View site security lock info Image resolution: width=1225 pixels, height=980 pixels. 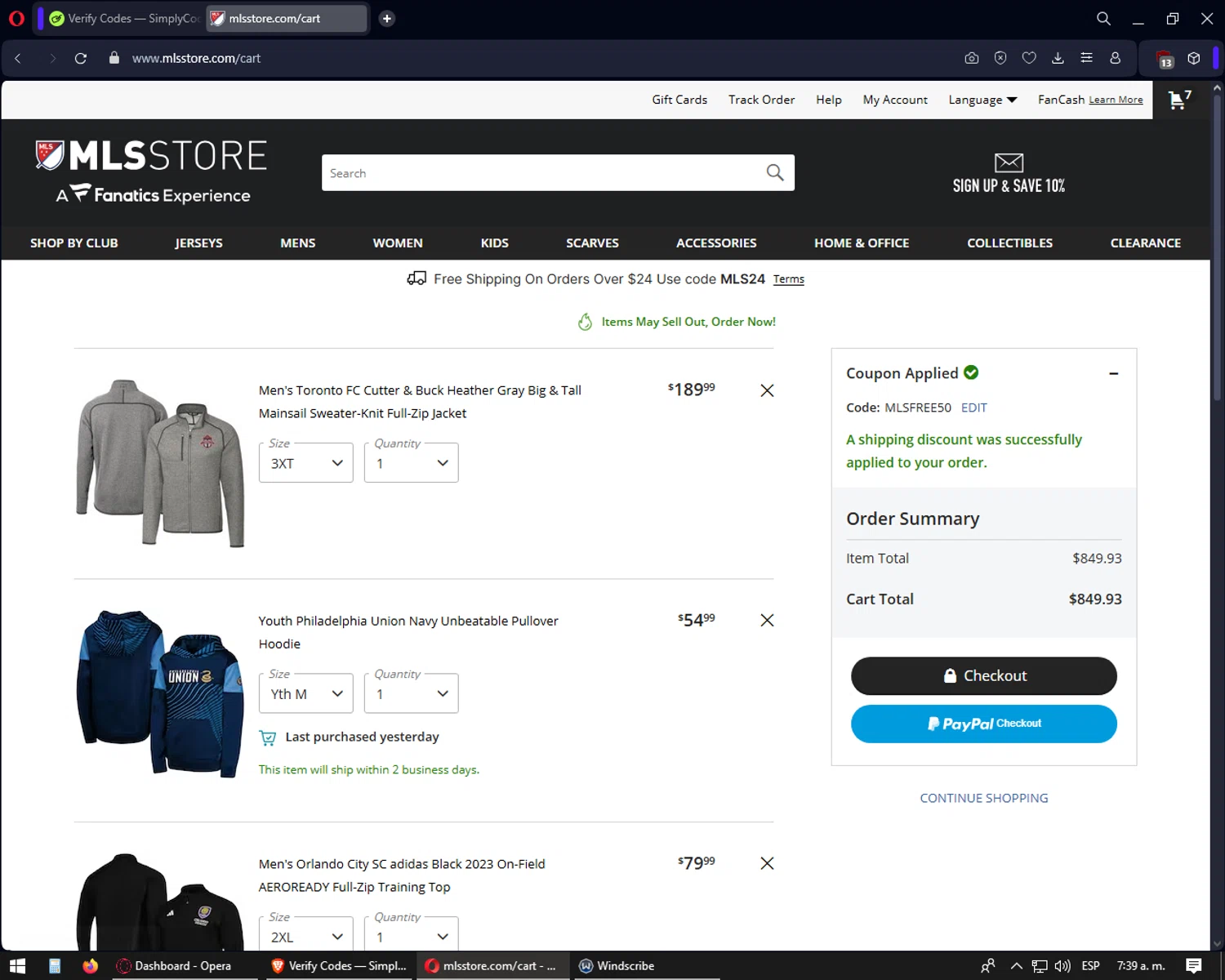[x=114, y=58]
